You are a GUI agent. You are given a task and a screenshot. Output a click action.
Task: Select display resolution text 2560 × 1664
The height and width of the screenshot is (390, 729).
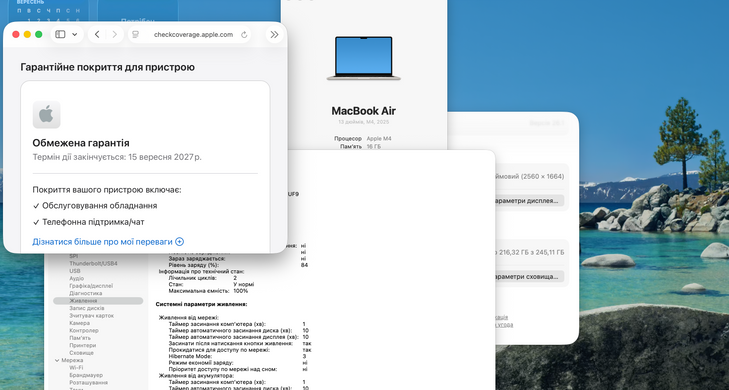(542, 176)
